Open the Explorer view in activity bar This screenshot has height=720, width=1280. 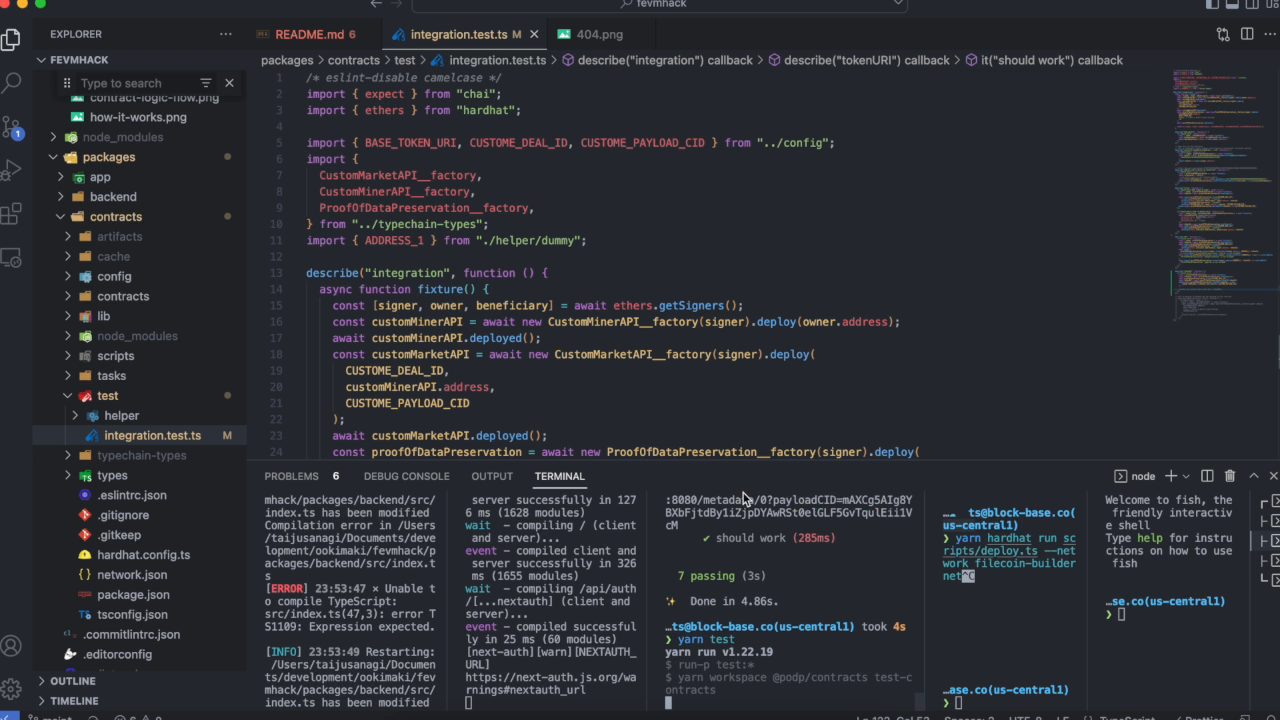11,40
